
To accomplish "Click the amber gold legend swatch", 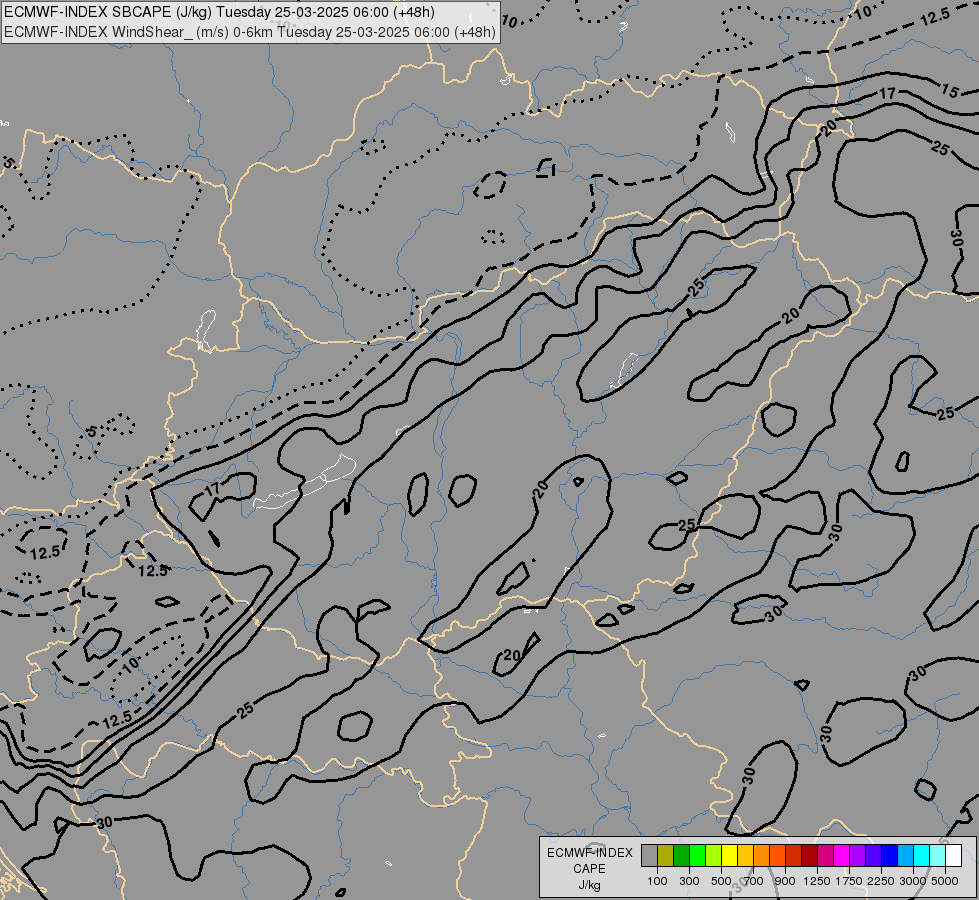I will point(745,855).
